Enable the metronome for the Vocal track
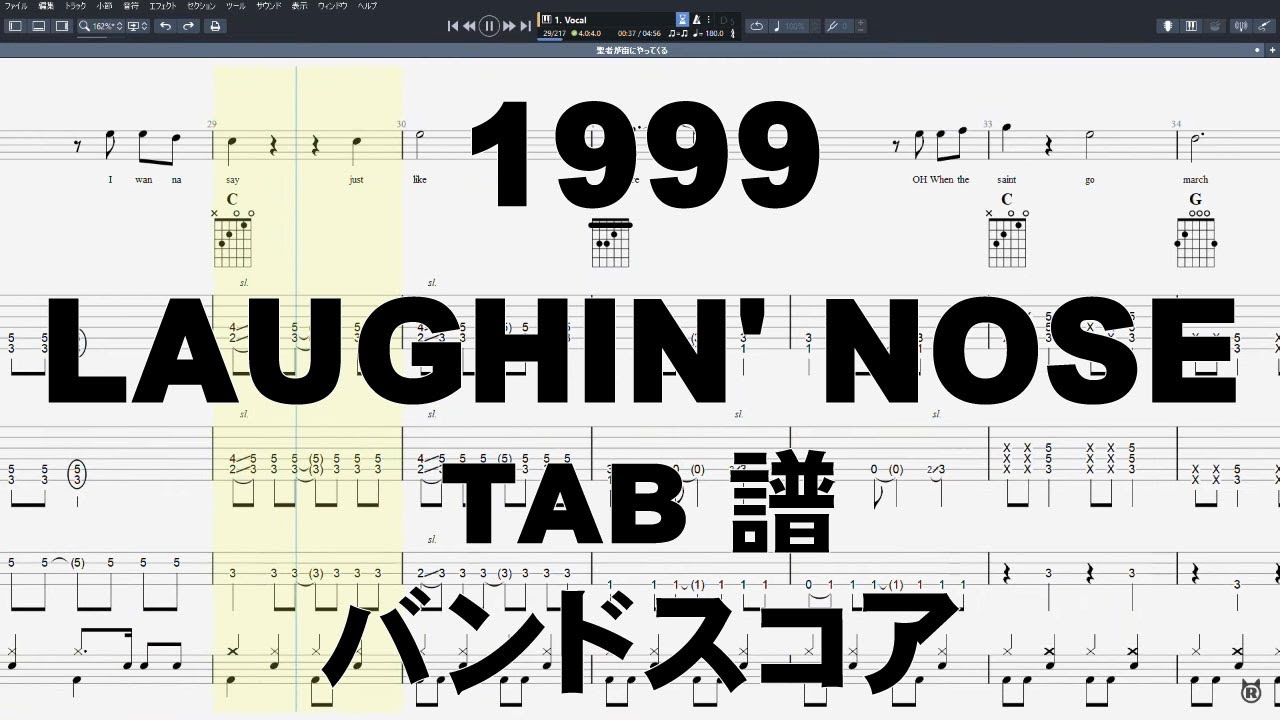Viewport: 1280px width, 720px height. click(695, 19)
